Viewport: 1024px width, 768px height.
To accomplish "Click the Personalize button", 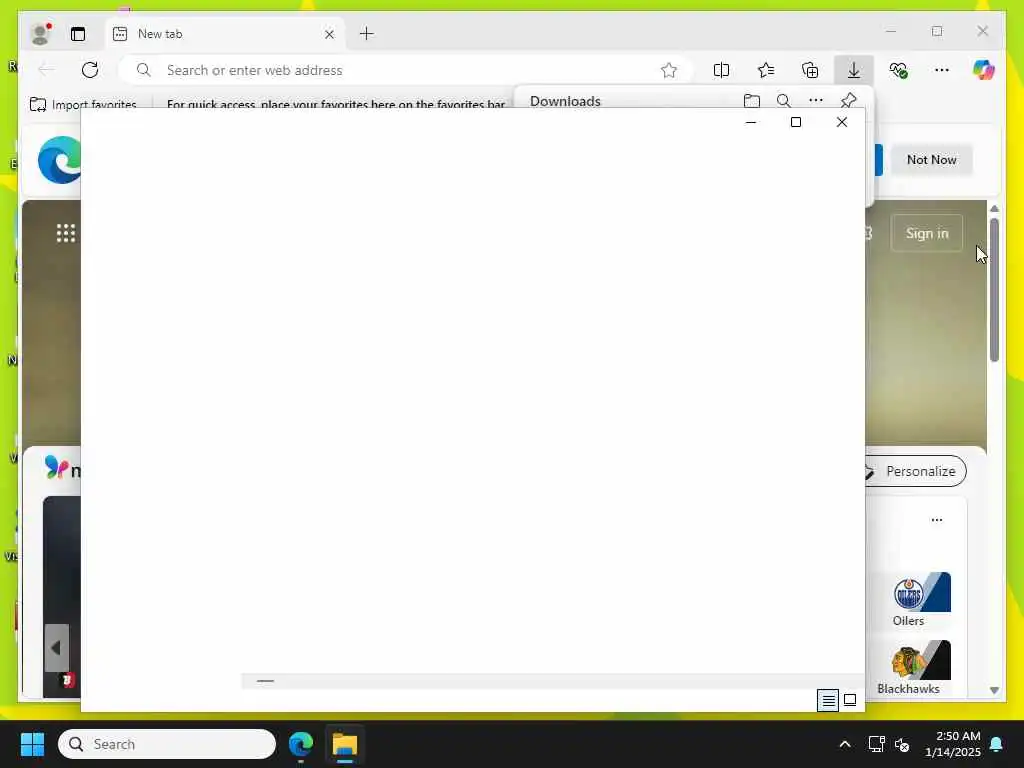I will (915, 471).
